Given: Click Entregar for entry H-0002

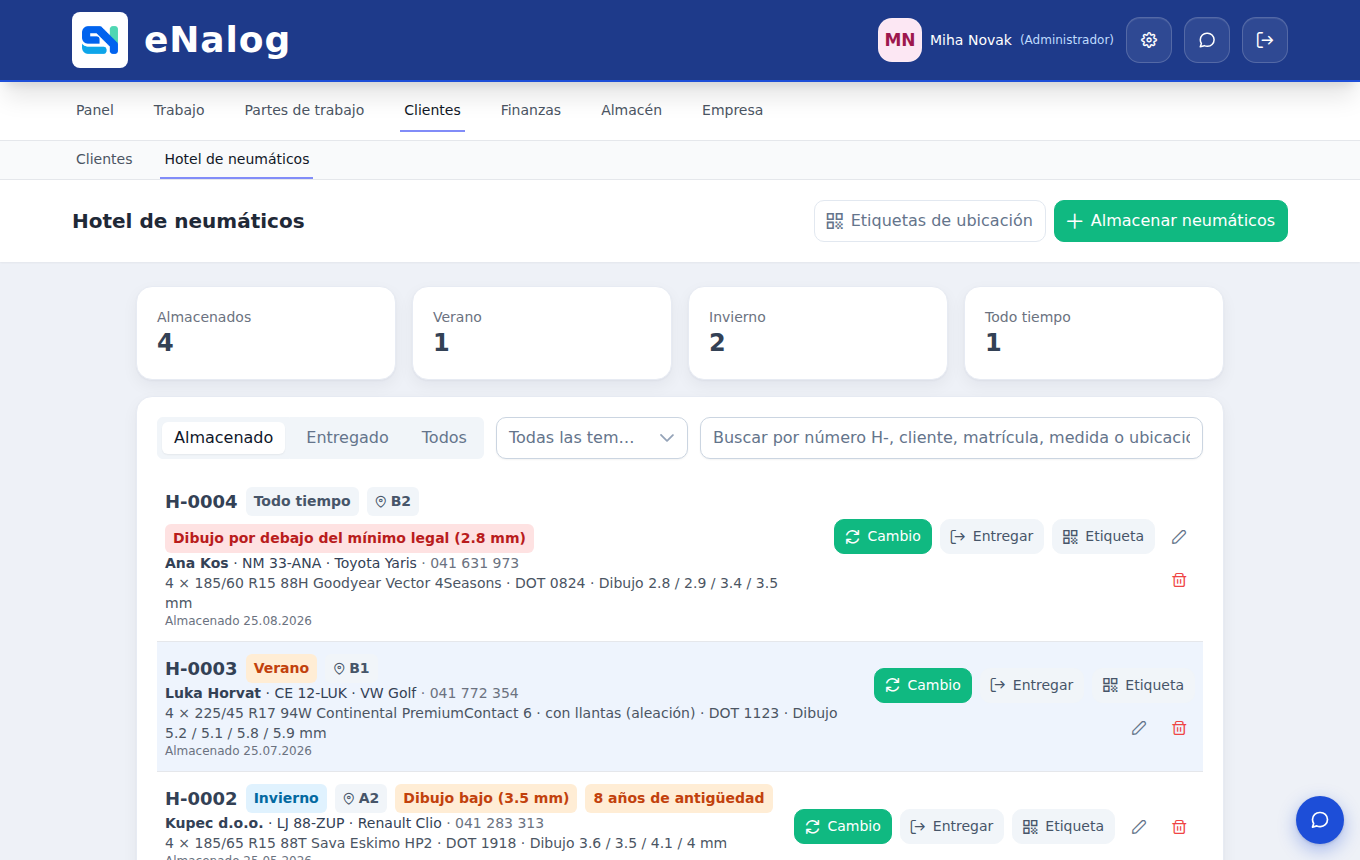Looking at the screenshot, I should pyautogui.click(x=952, y=827).
